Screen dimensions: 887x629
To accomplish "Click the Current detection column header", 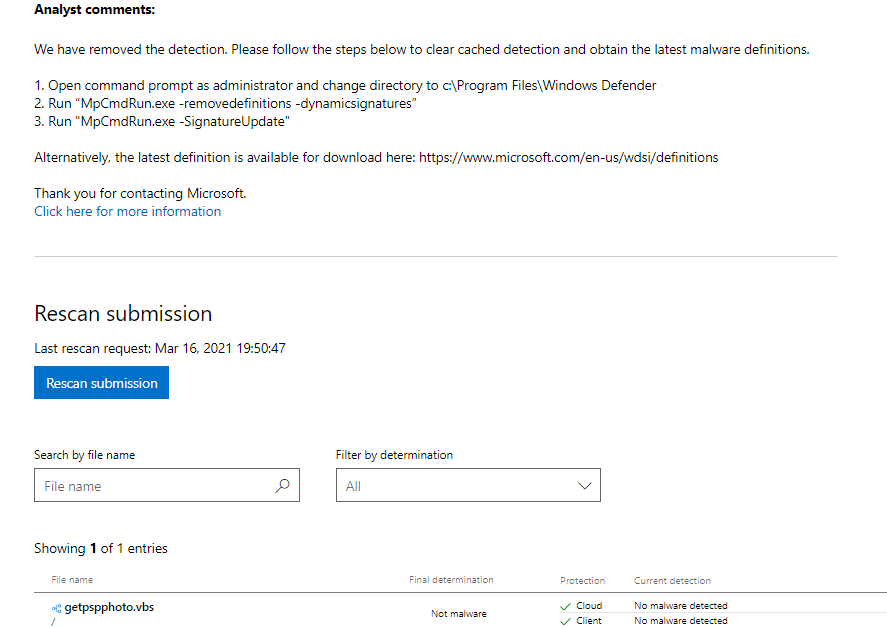I will (x=672, y=581).
